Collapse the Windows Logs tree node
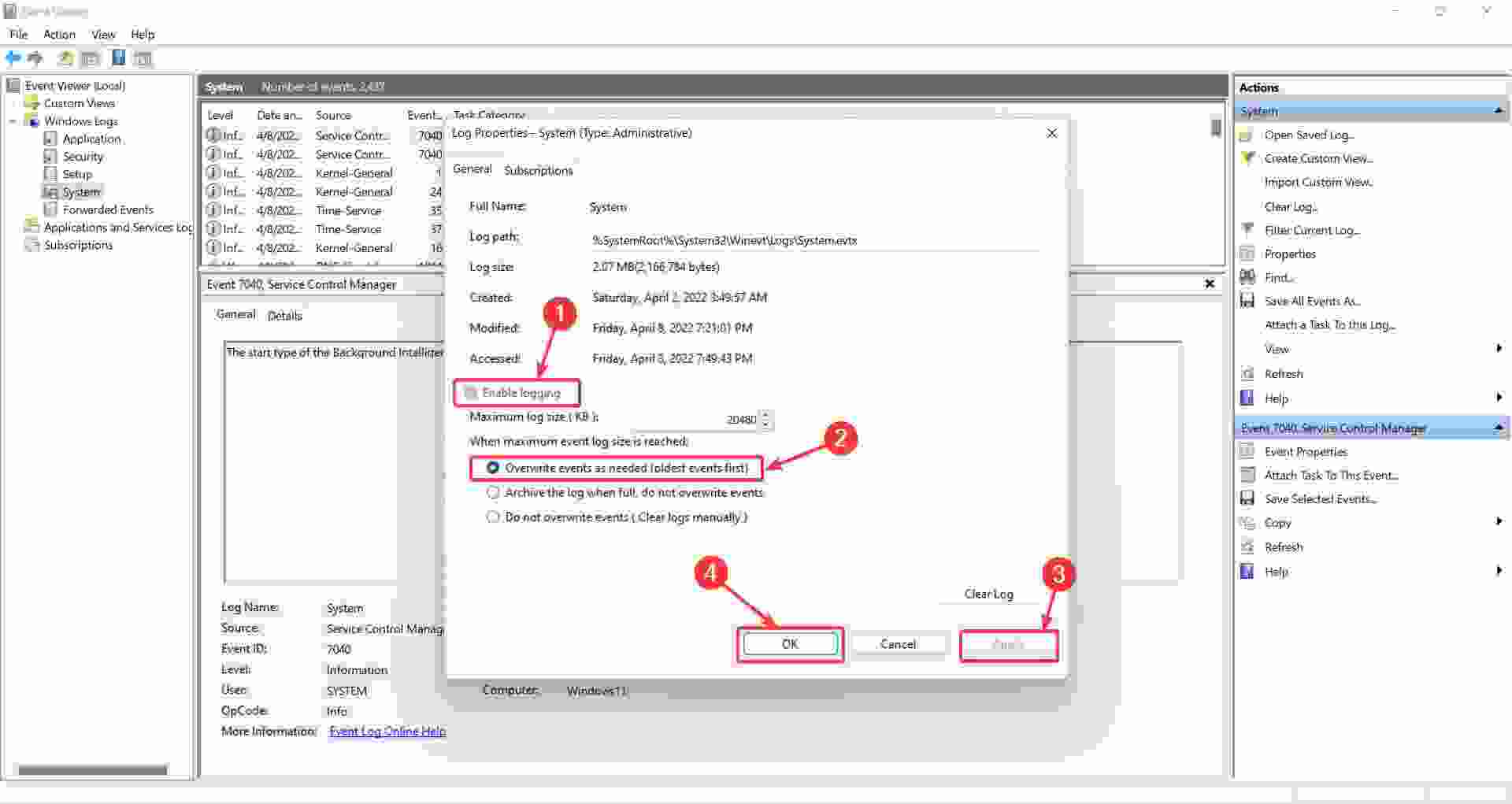 tap(13, 121)
